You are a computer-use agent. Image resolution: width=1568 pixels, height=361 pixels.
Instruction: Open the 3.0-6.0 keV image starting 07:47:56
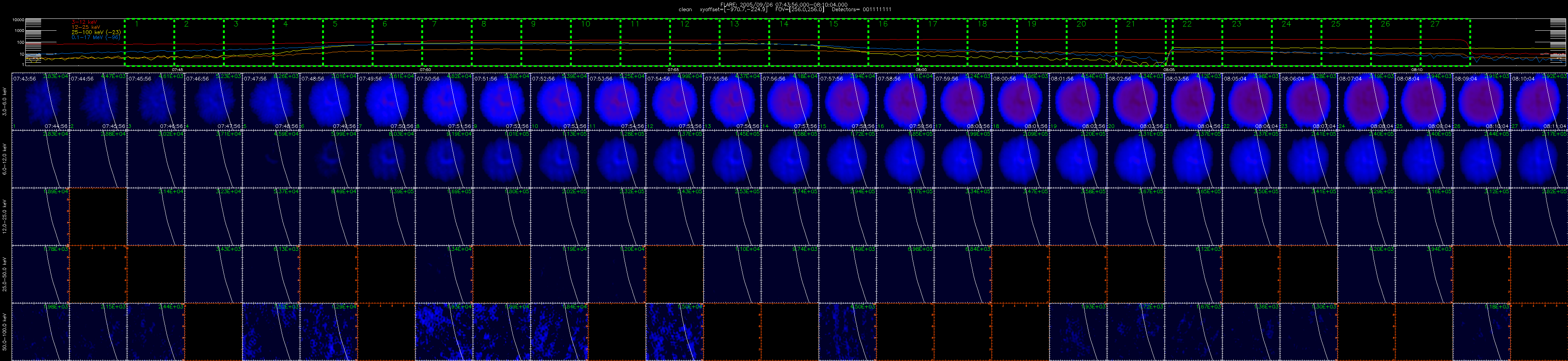pos(271,102)
